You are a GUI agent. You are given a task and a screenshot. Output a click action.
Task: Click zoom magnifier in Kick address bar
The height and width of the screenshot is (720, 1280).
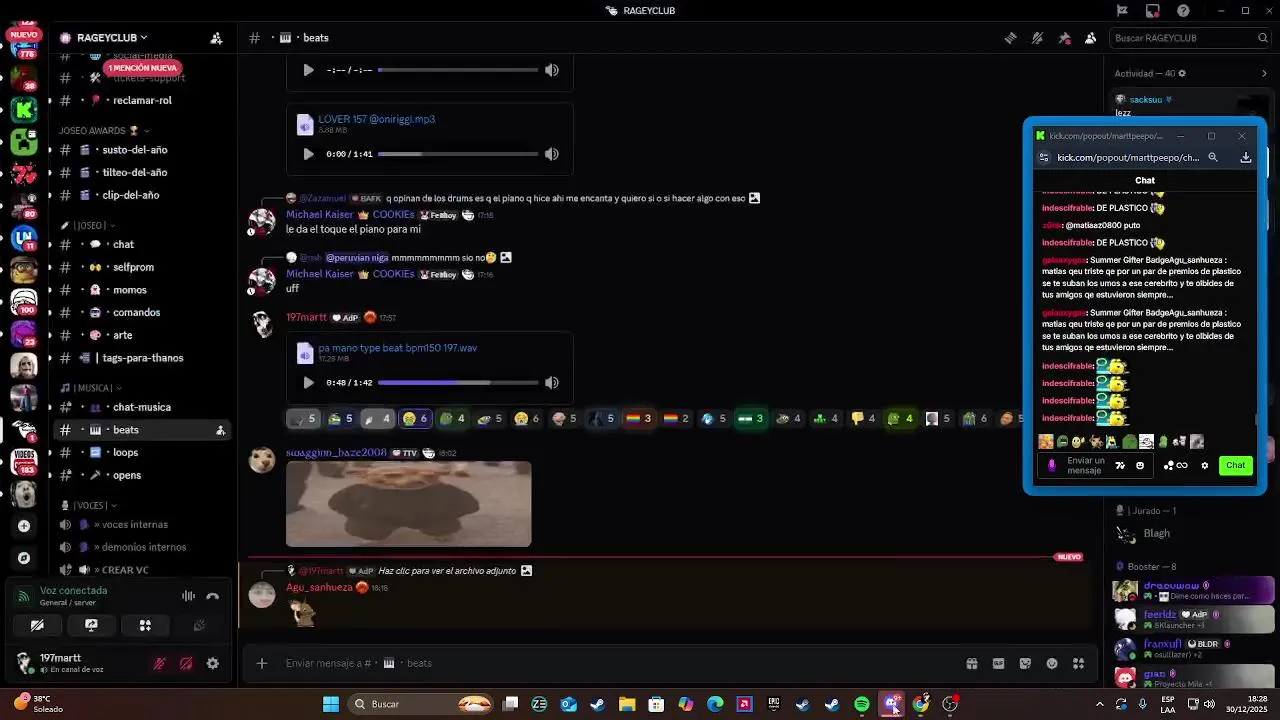(1213, 157)
